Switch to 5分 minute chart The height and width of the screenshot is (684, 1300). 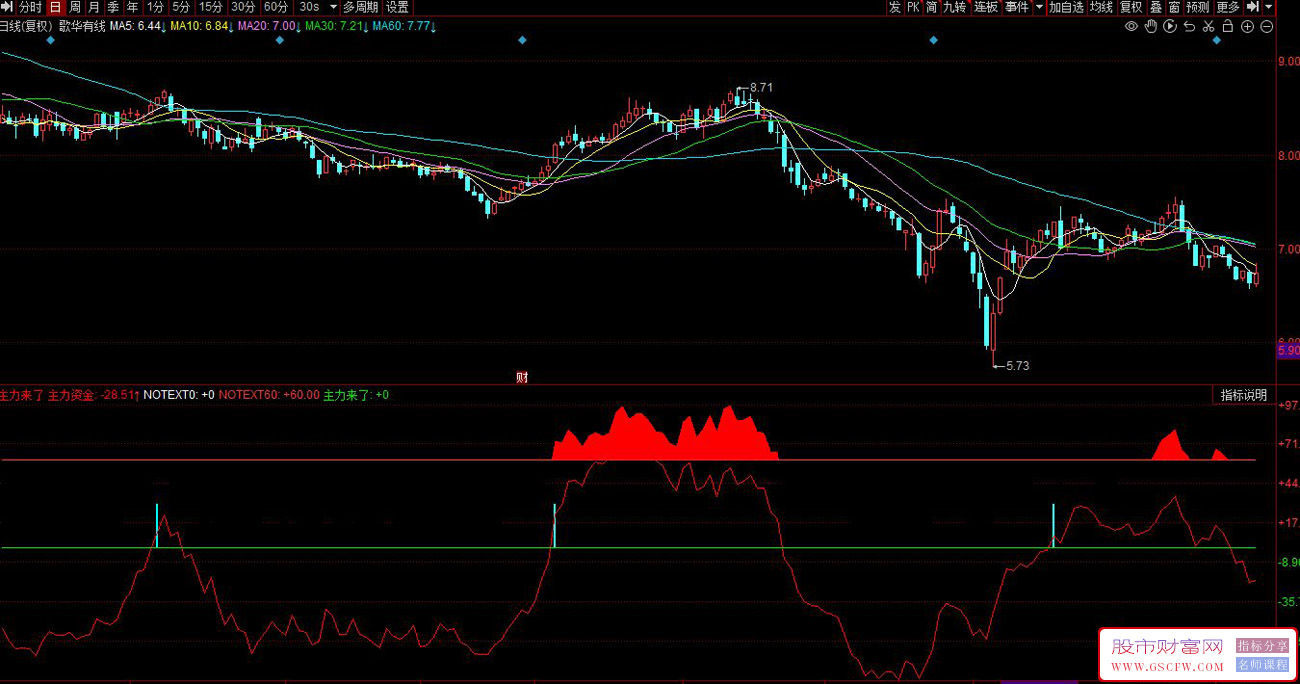coord(181,7)
